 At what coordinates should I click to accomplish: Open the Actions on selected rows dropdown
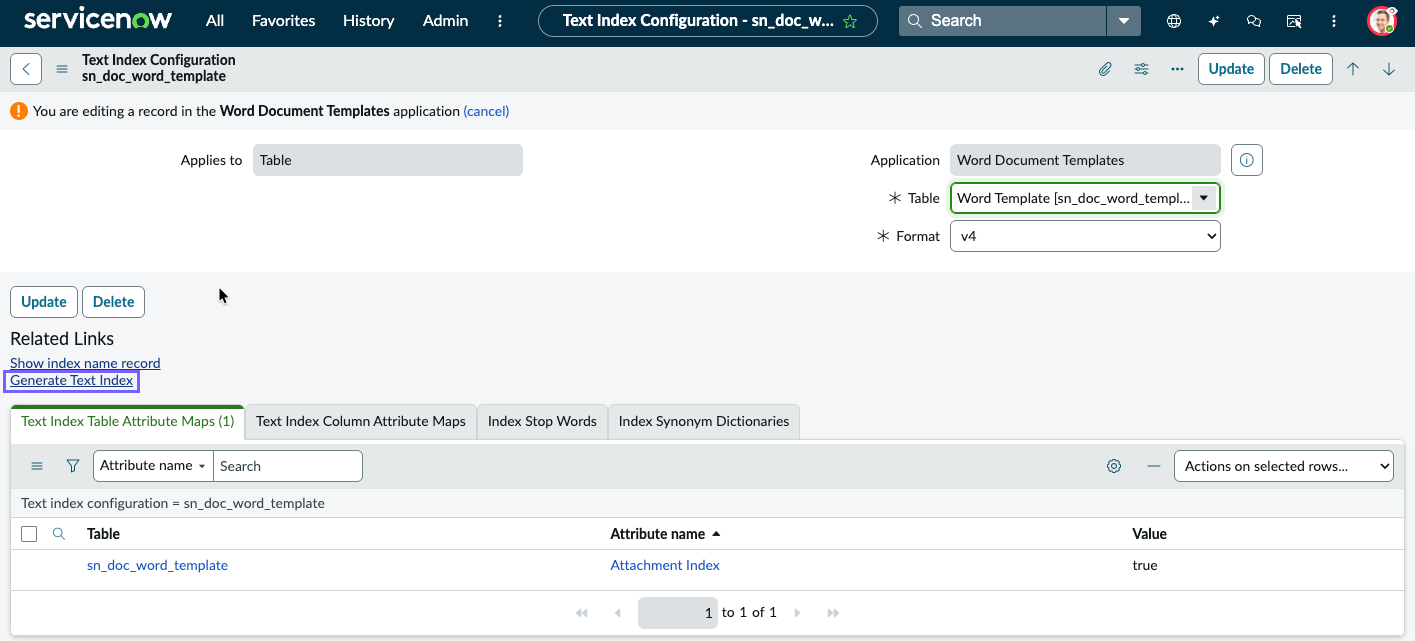pyautogui.click(x=1283, y=466)
